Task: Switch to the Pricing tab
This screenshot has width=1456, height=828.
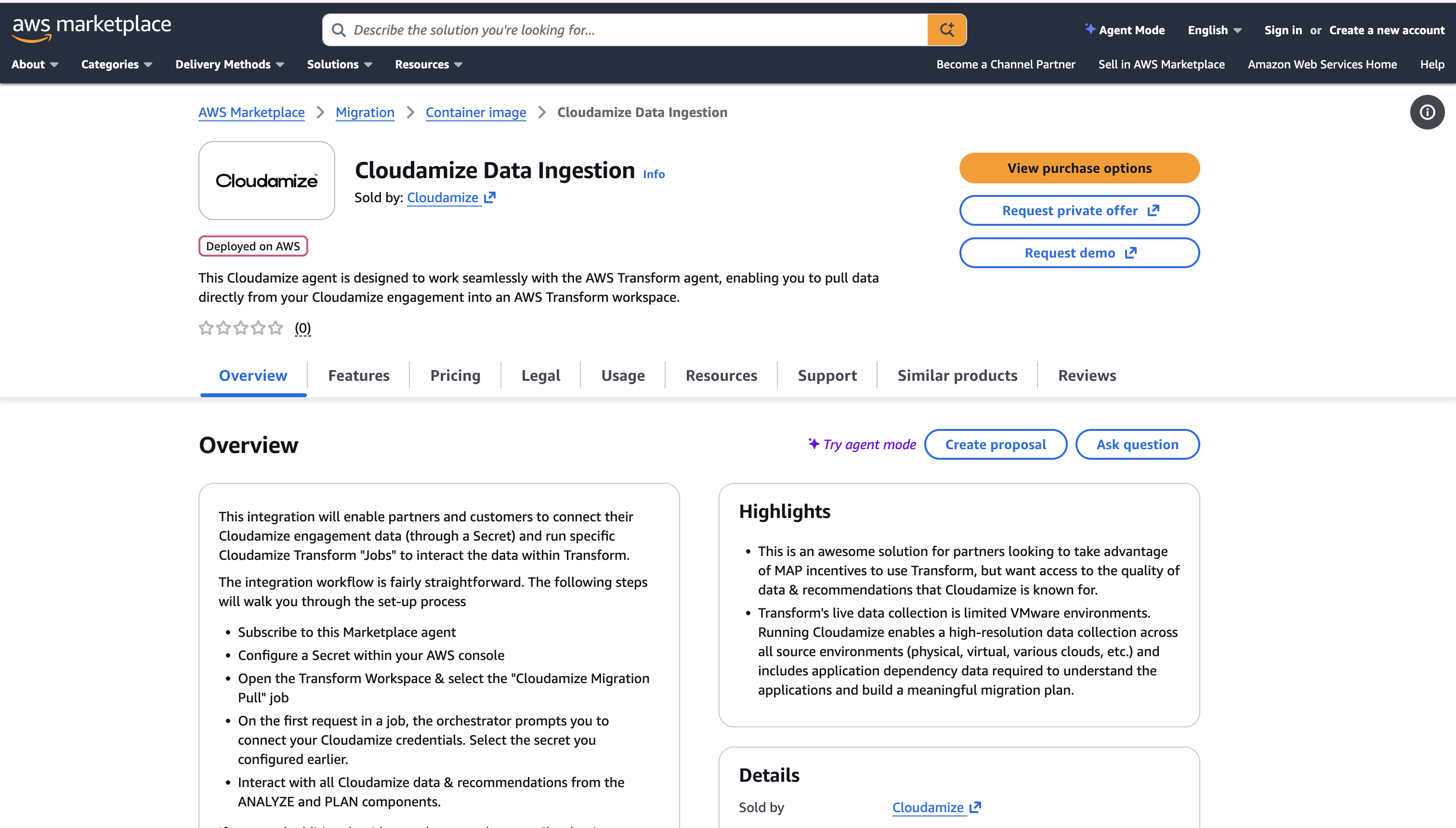Action: pyautogui.click(x=455, y=375)
